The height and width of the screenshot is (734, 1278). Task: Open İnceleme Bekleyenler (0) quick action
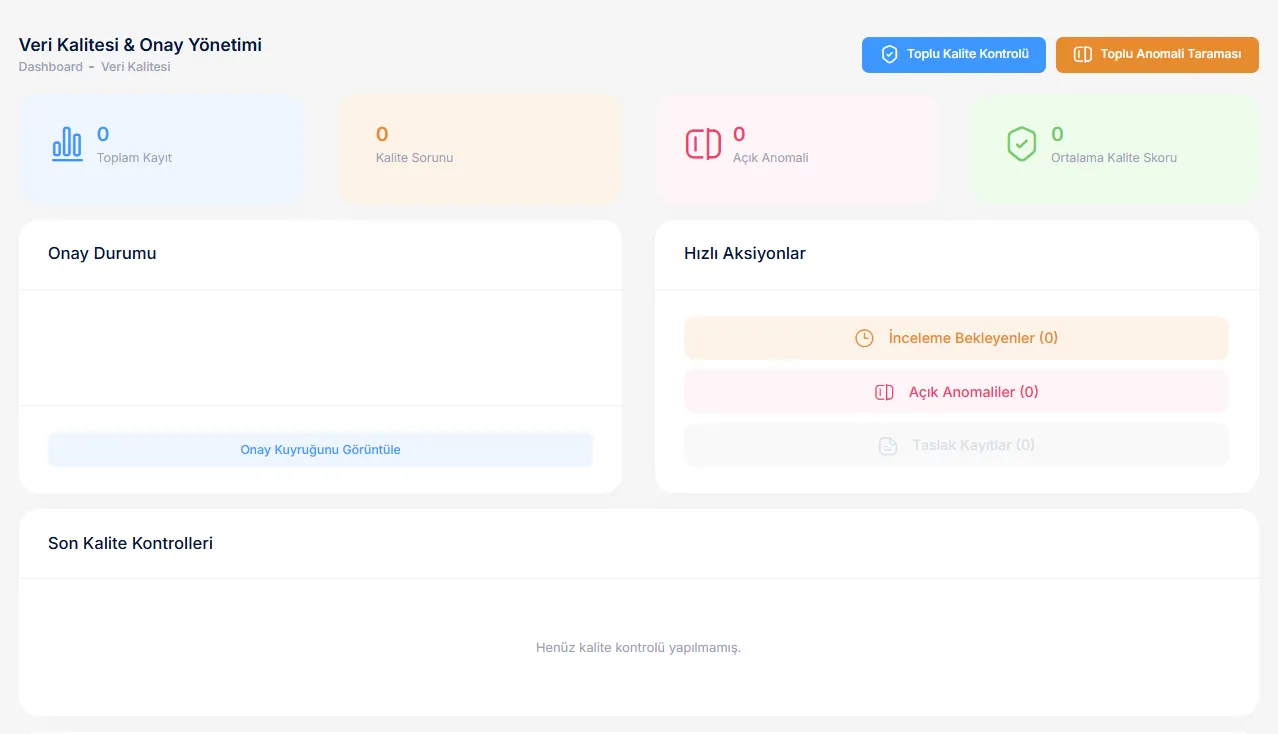[x=972, y=338]
